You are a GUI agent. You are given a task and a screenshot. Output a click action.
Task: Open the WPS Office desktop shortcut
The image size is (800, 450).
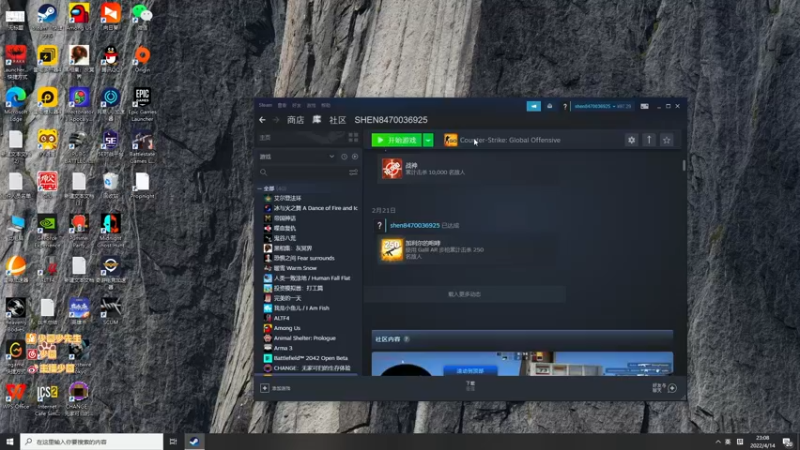point(16,395)
